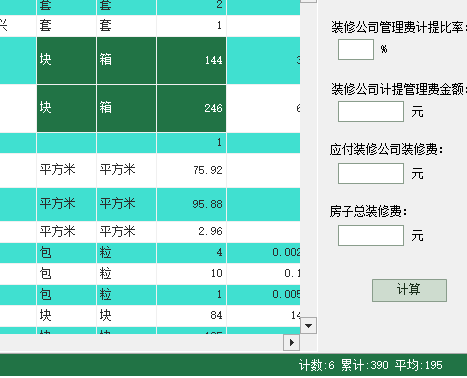The image size is (467, 378).
Task: Click the horizontal scrollbar right arrow
Action: click(292, 342)
